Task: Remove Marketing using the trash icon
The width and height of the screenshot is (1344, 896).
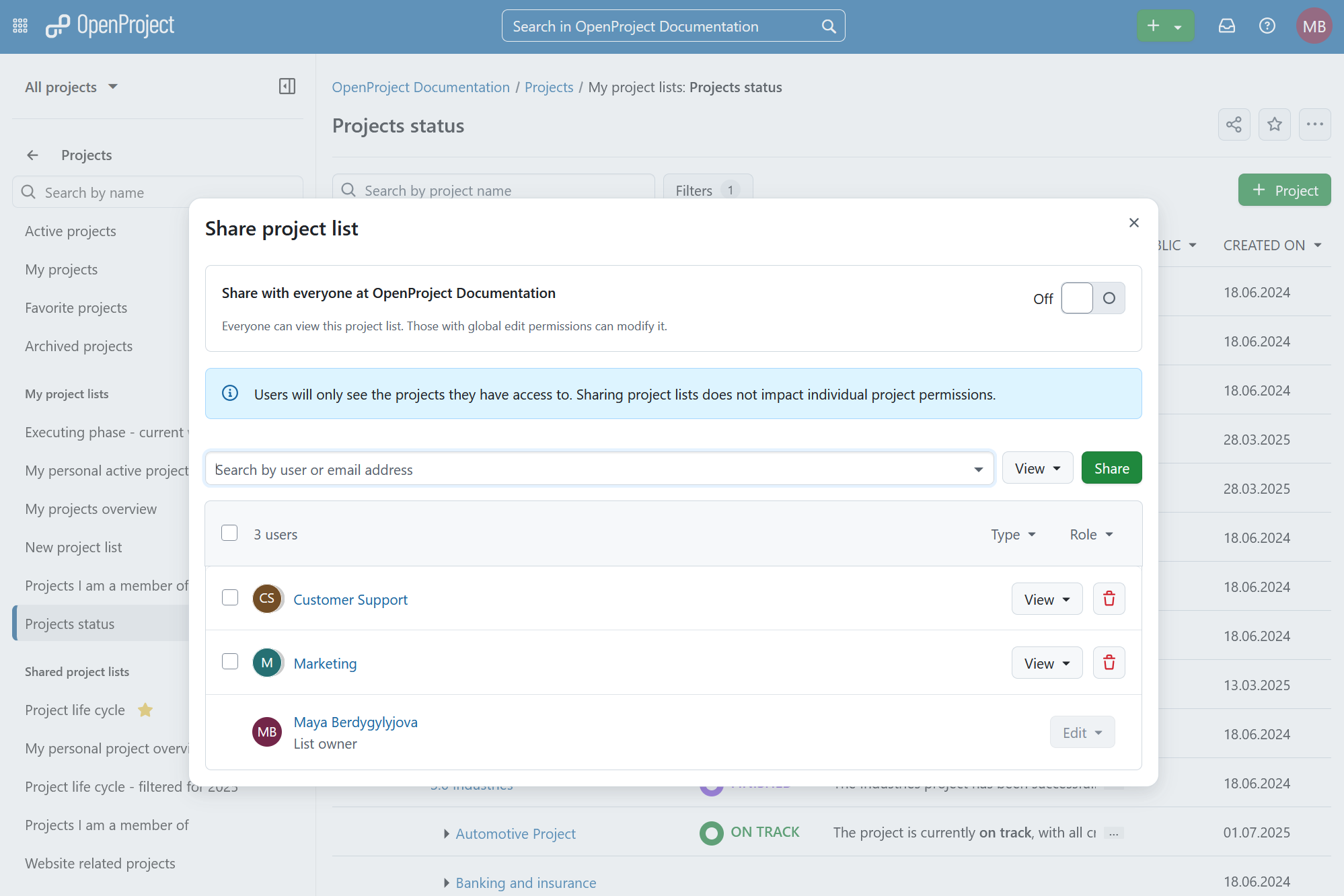Action: point(1109,662)
